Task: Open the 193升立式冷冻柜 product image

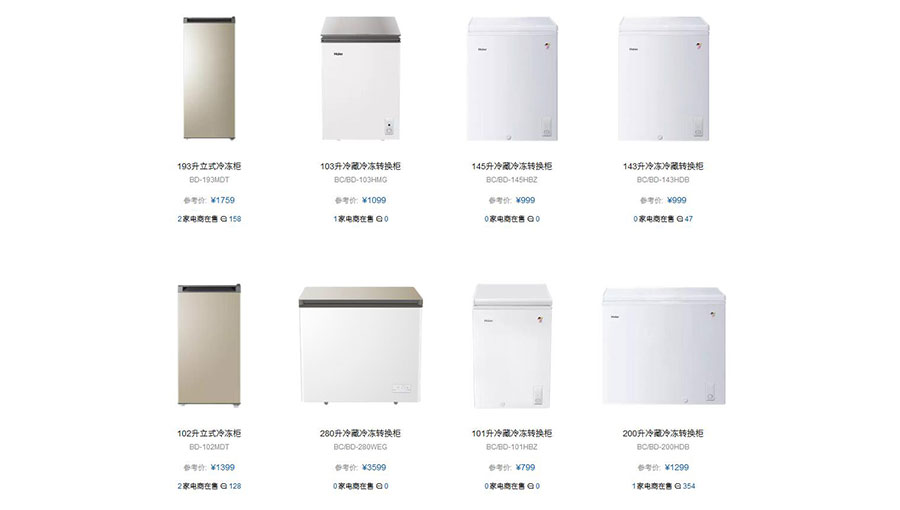Action: point(209,78)
